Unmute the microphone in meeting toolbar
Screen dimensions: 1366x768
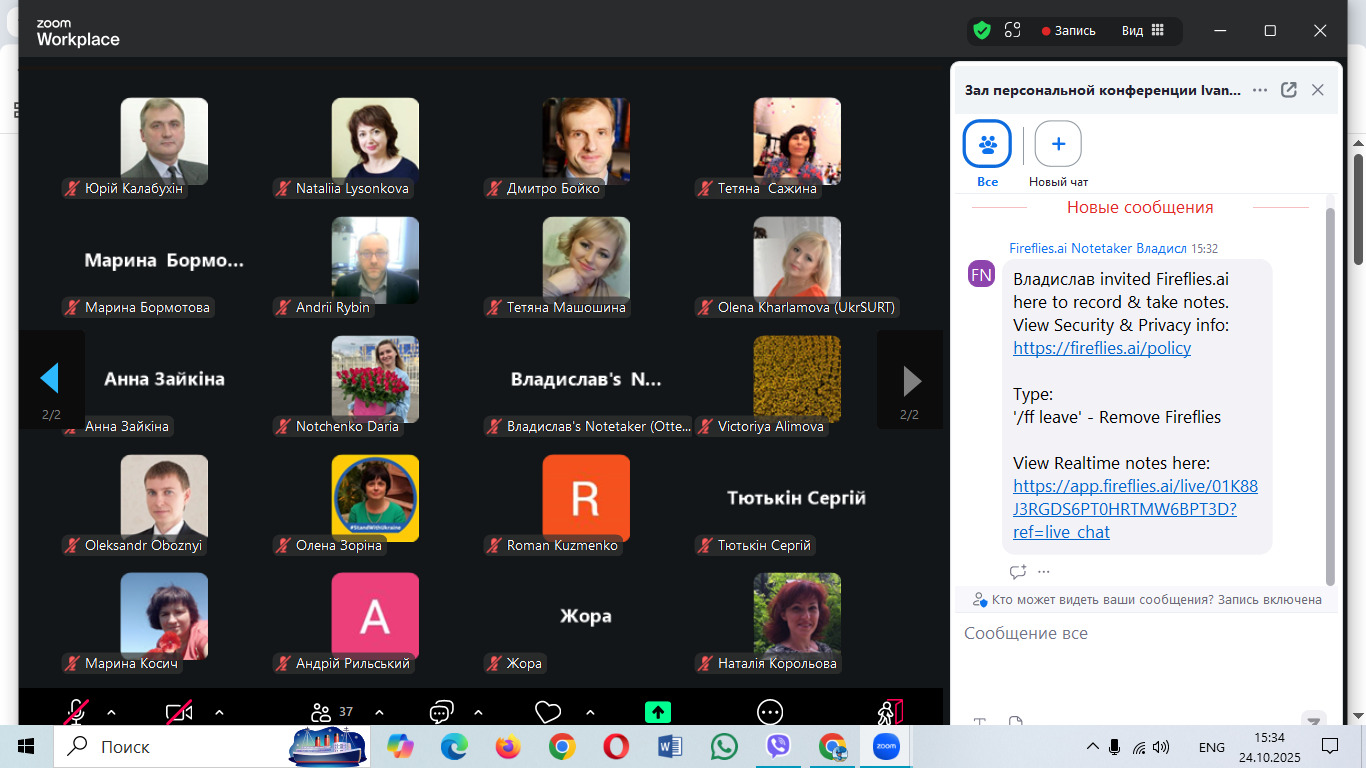pyautogui.click(x=76, y=712)
